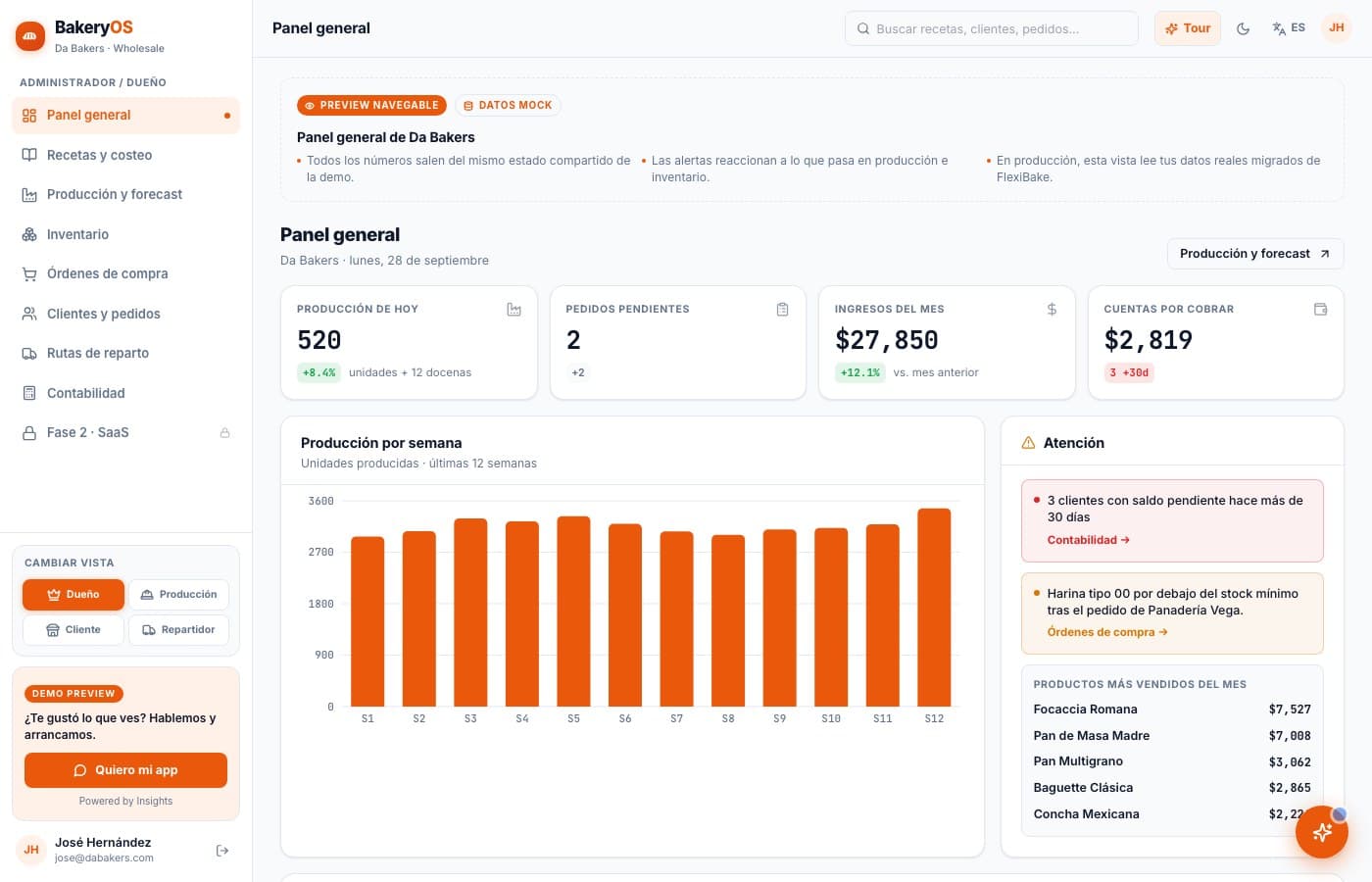Open the Ingresos del mes $27,850 value
The height and width of the screenshot is (882, 1372).
(887, 340)
